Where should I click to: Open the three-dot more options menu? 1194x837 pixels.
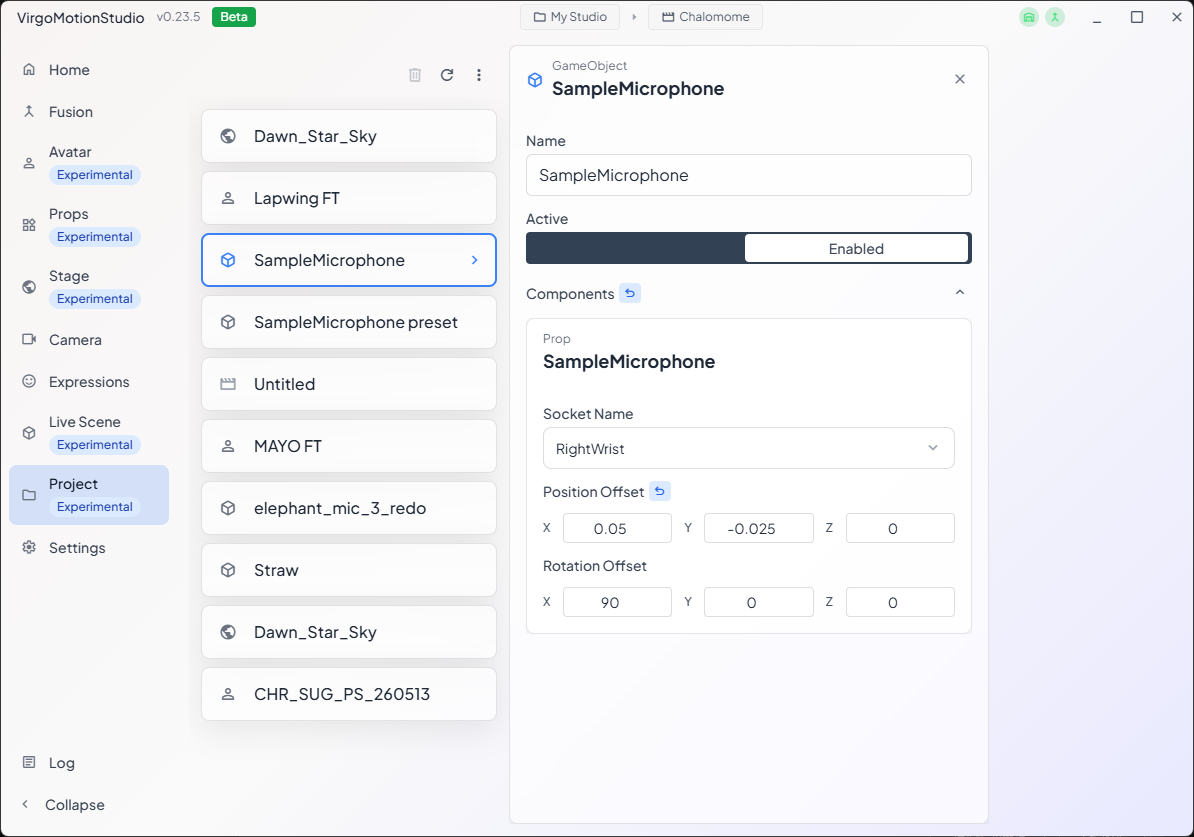click(479, 75)
